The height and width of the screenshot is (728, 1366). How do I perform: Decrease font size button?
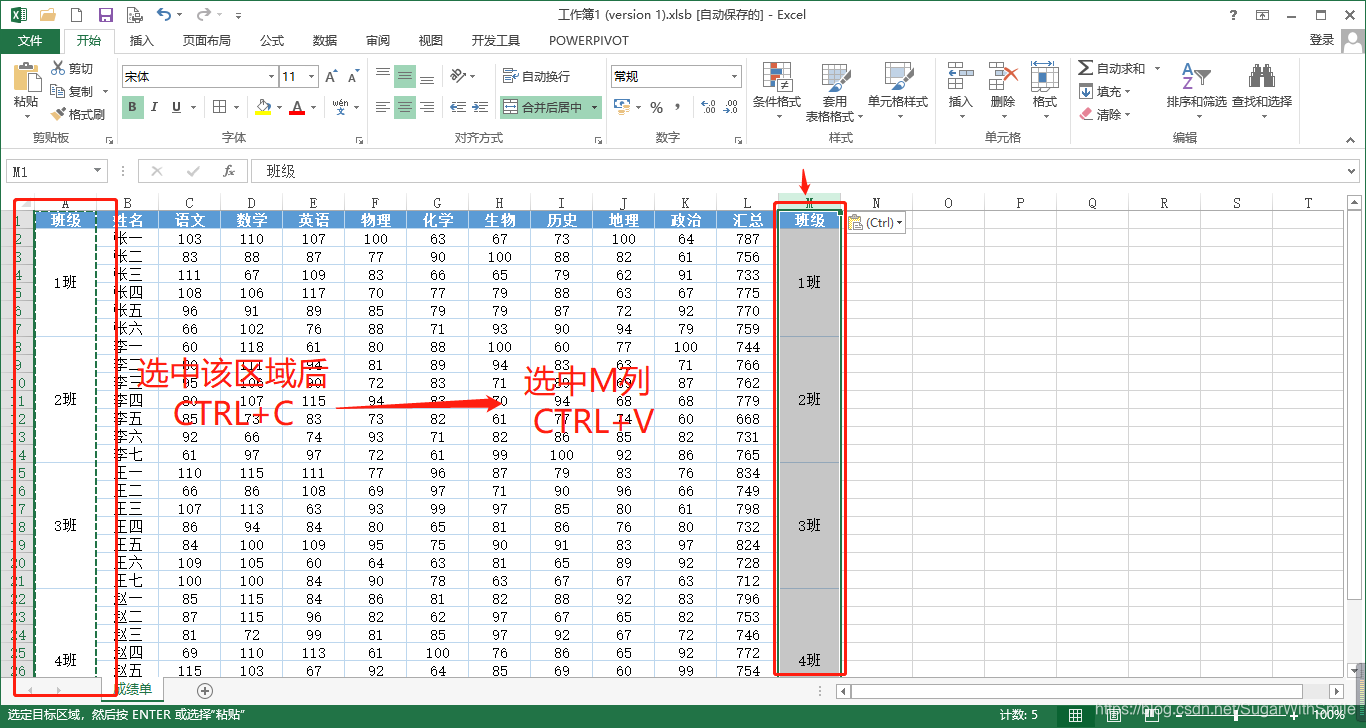pos(354,76)
